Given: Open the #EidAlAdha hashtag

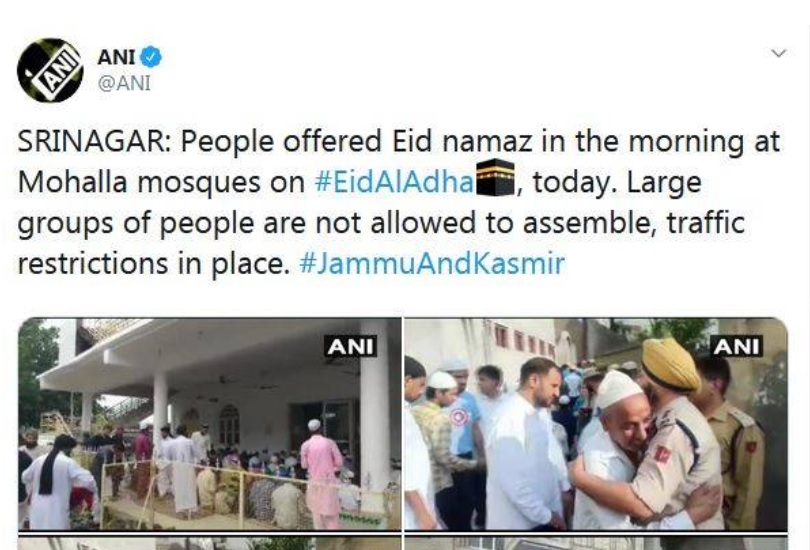Looking at the screenshot, I should [394, 182].
